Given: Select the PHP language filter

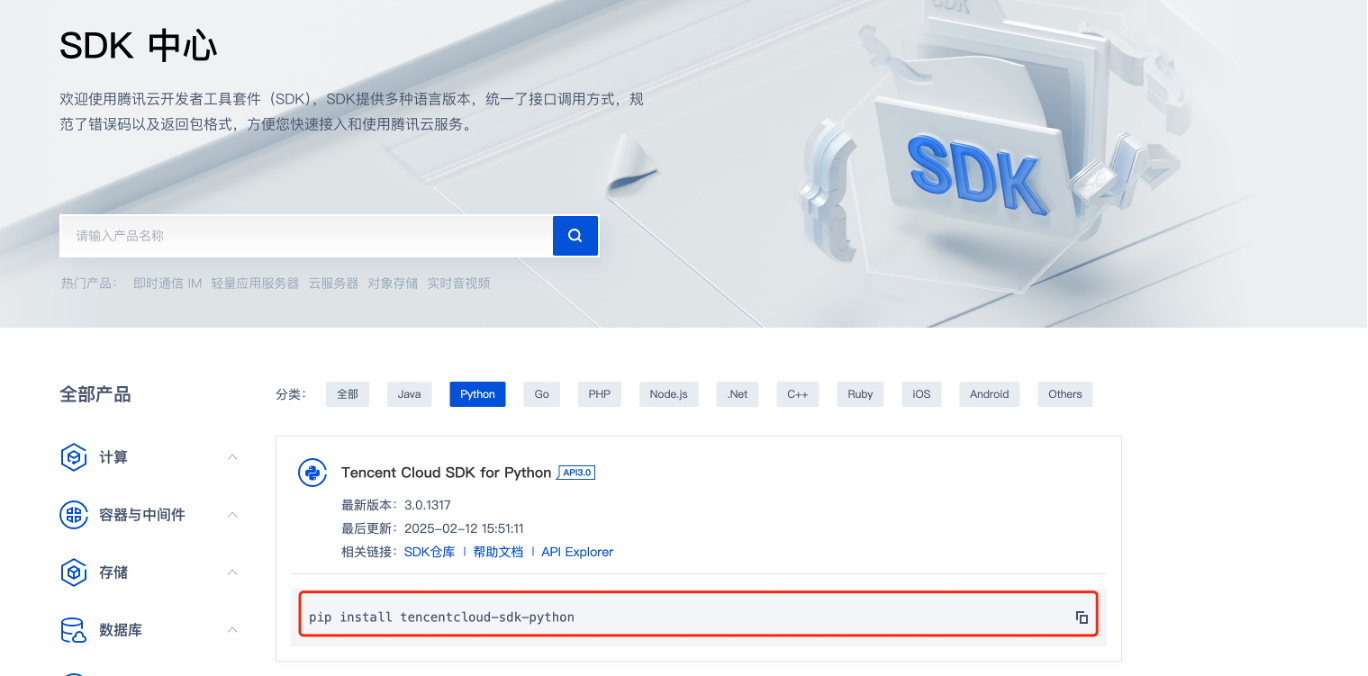Looking at the screenshot, I should pos(599,394).
